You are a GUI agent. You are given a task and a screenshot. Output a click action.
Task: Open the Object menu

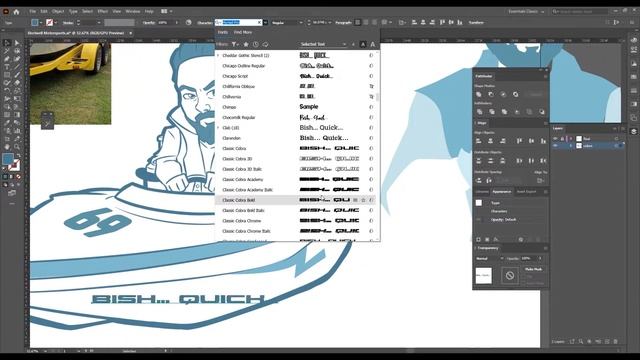pos(58,11)
